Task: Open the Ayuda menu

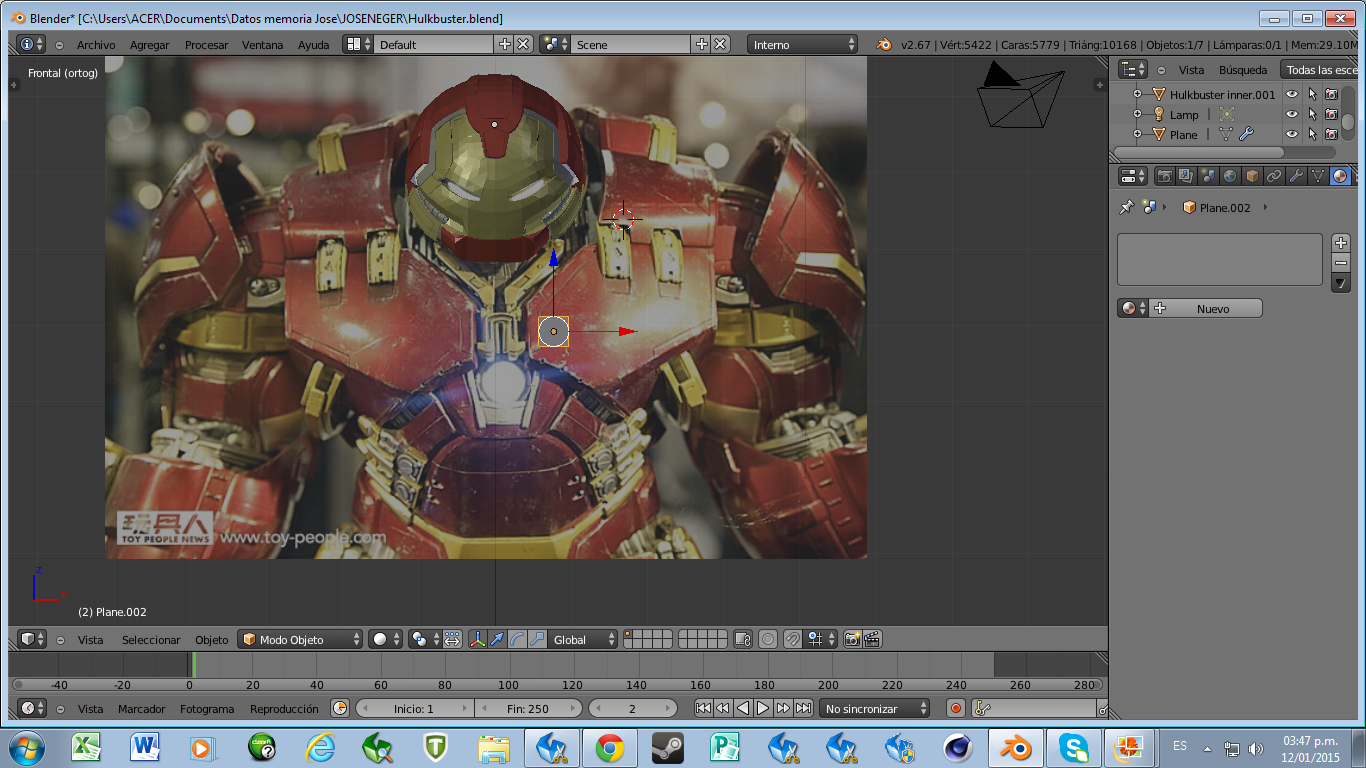Action: coord(313,44)
